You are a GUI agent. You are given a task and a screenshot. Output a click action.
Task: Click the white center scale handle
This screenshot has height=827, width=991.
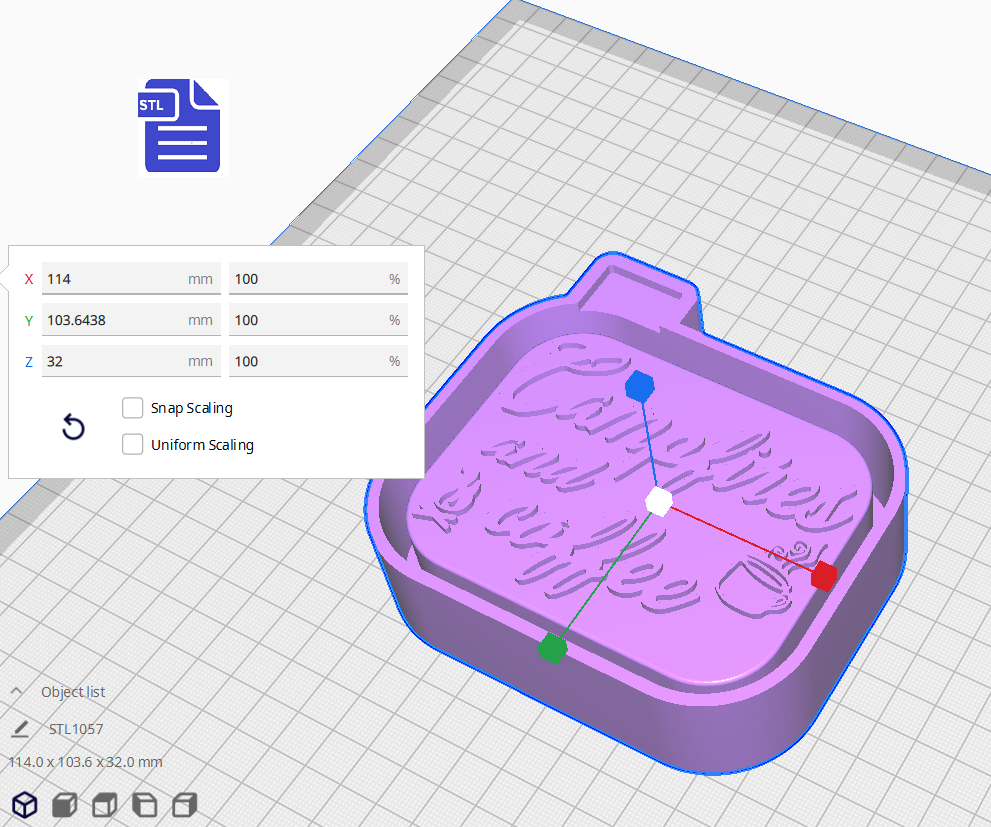click(658, 502)
